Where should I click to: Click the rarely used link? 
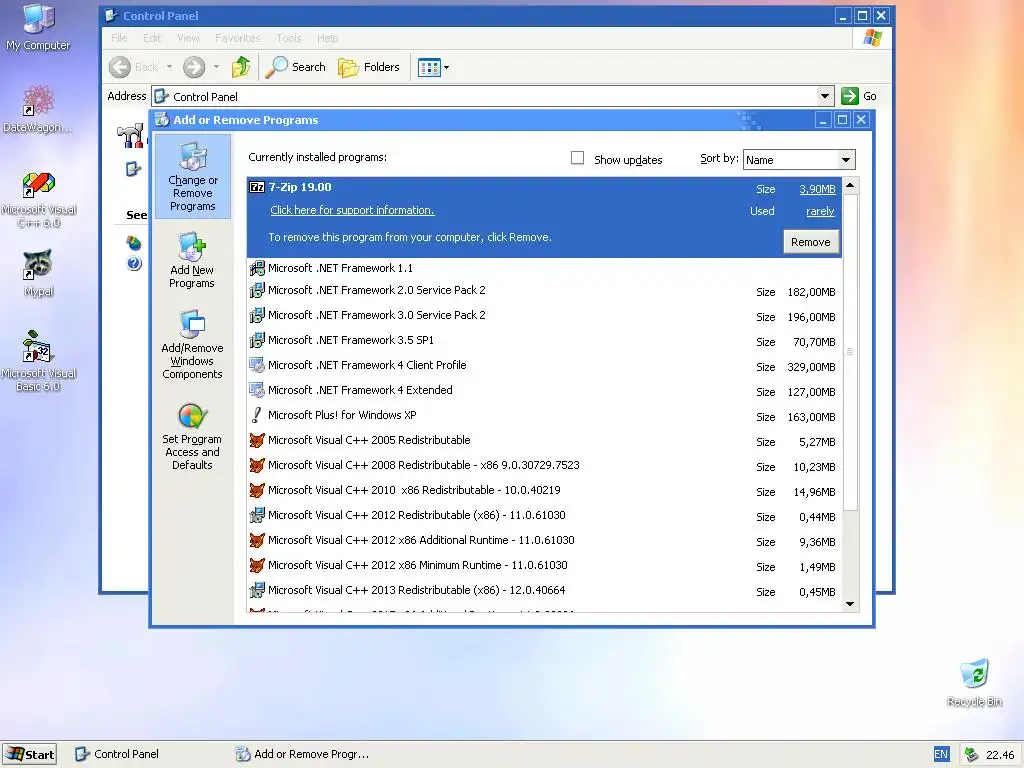pyautogui.click(x=820, y=212)
